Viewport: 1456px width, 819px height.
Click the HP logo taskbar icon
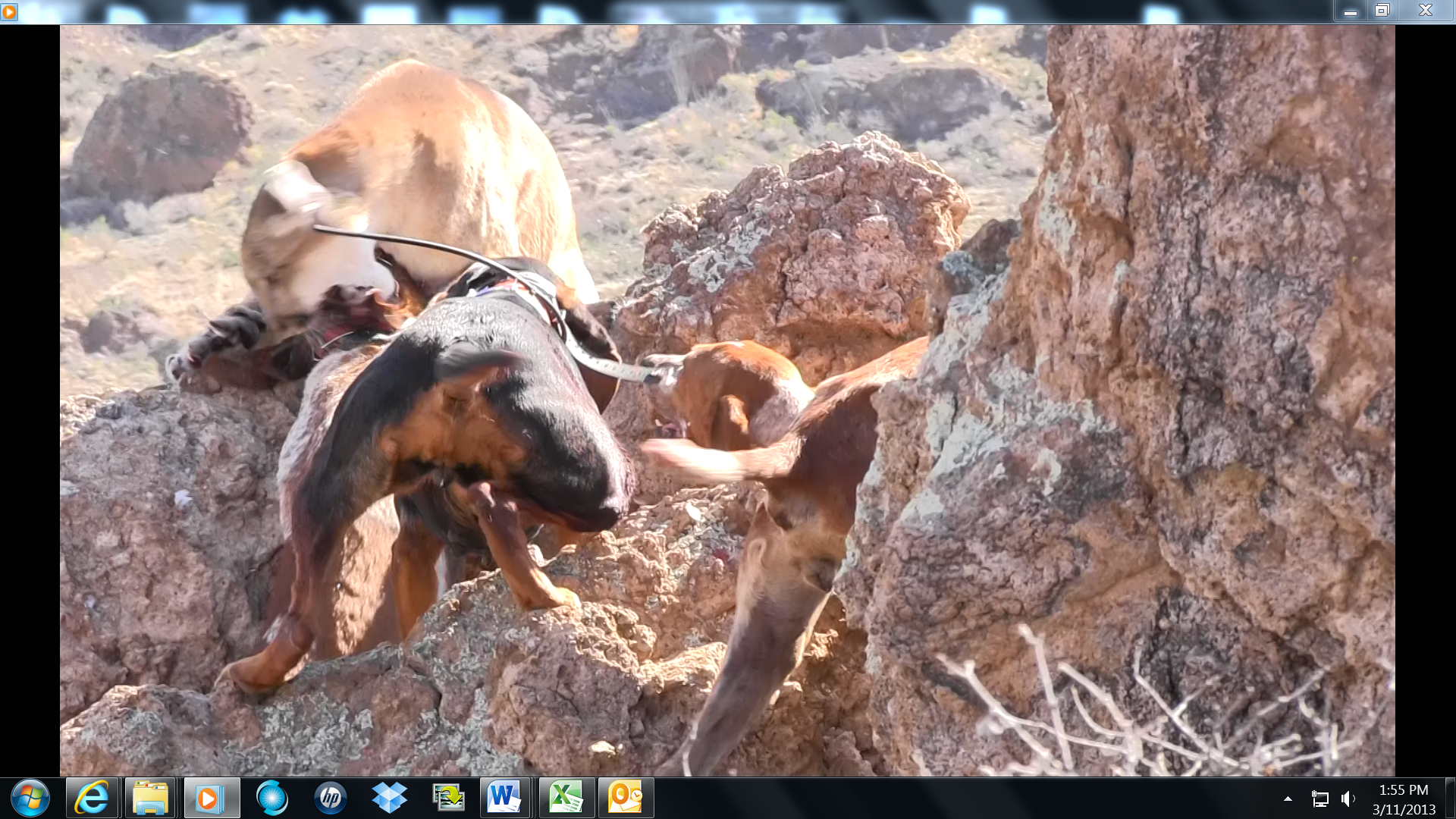pos(331,798)
